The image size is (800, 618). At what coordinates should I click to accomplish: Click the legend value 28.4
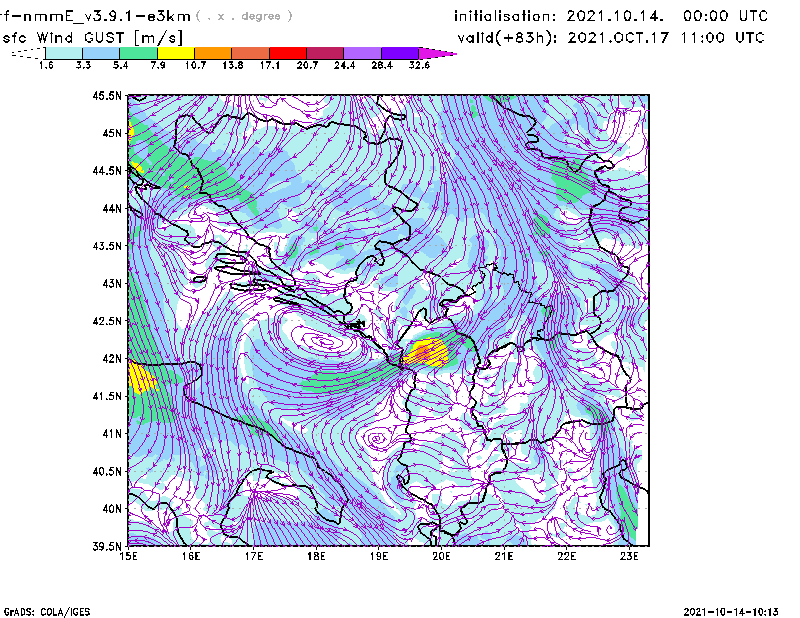pyautogui.click(x=382, y=65)
